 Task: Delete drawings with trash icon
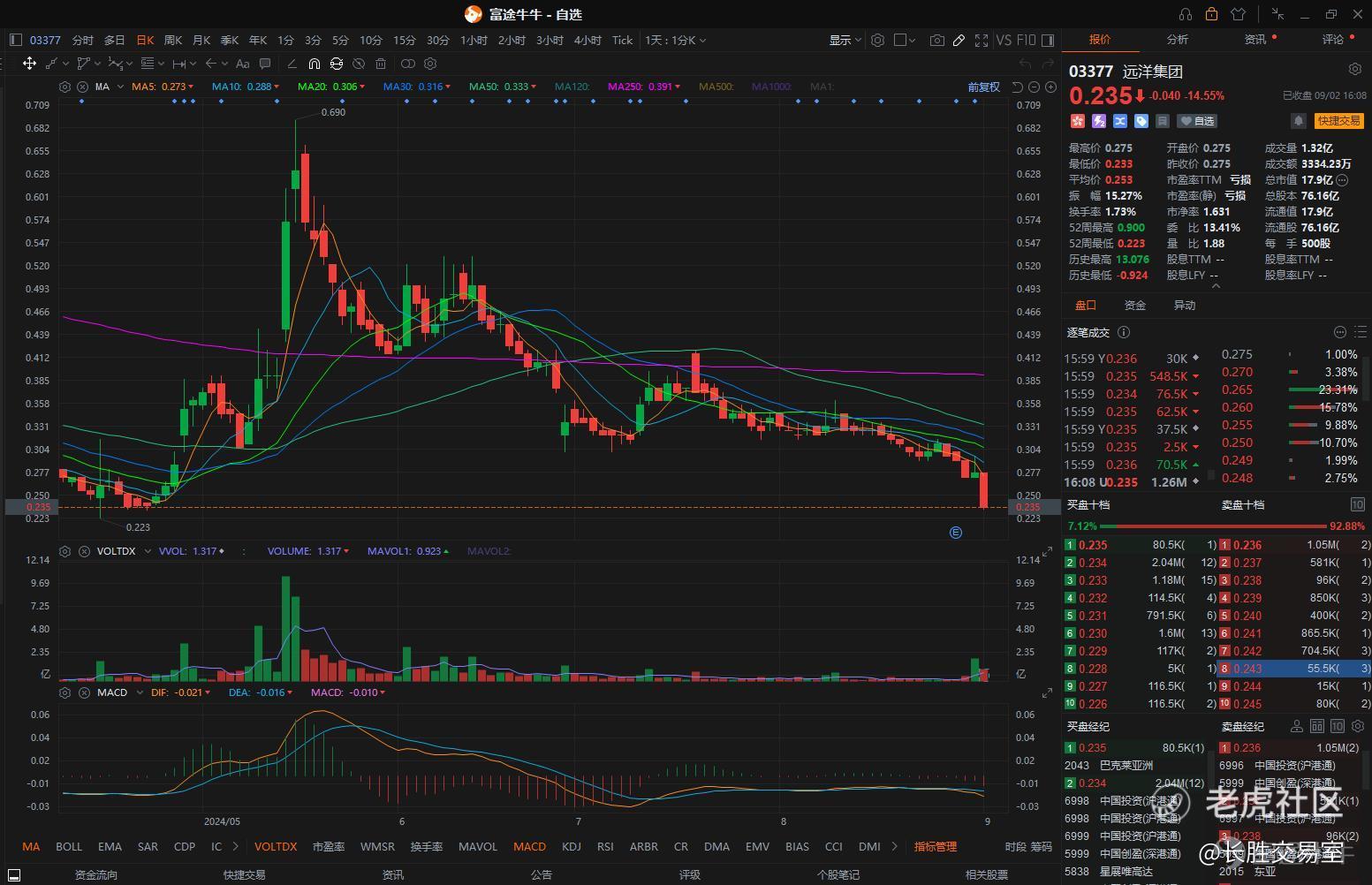point(381,64)
